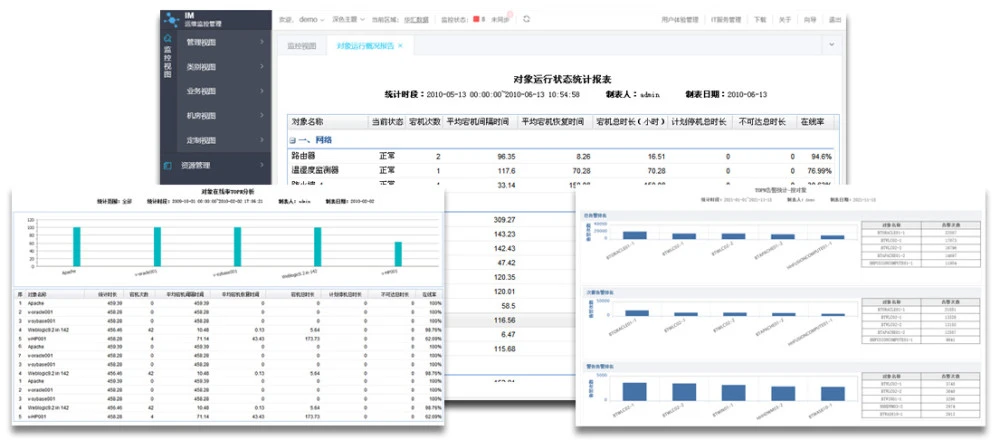
Task: Click the 94.6% availability cell
Action: tap(820, 156)
